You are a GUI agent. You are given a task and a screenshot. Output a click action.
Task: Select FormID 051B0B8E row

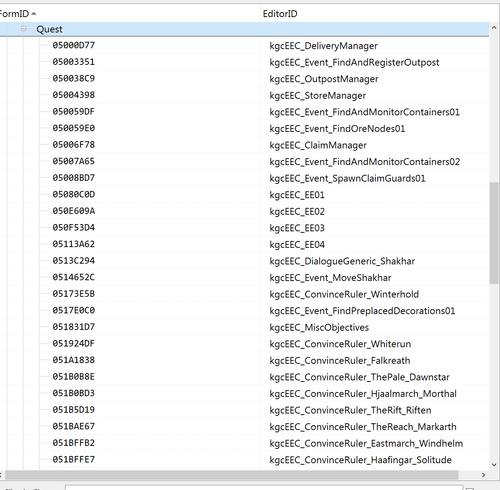point(244,377)
